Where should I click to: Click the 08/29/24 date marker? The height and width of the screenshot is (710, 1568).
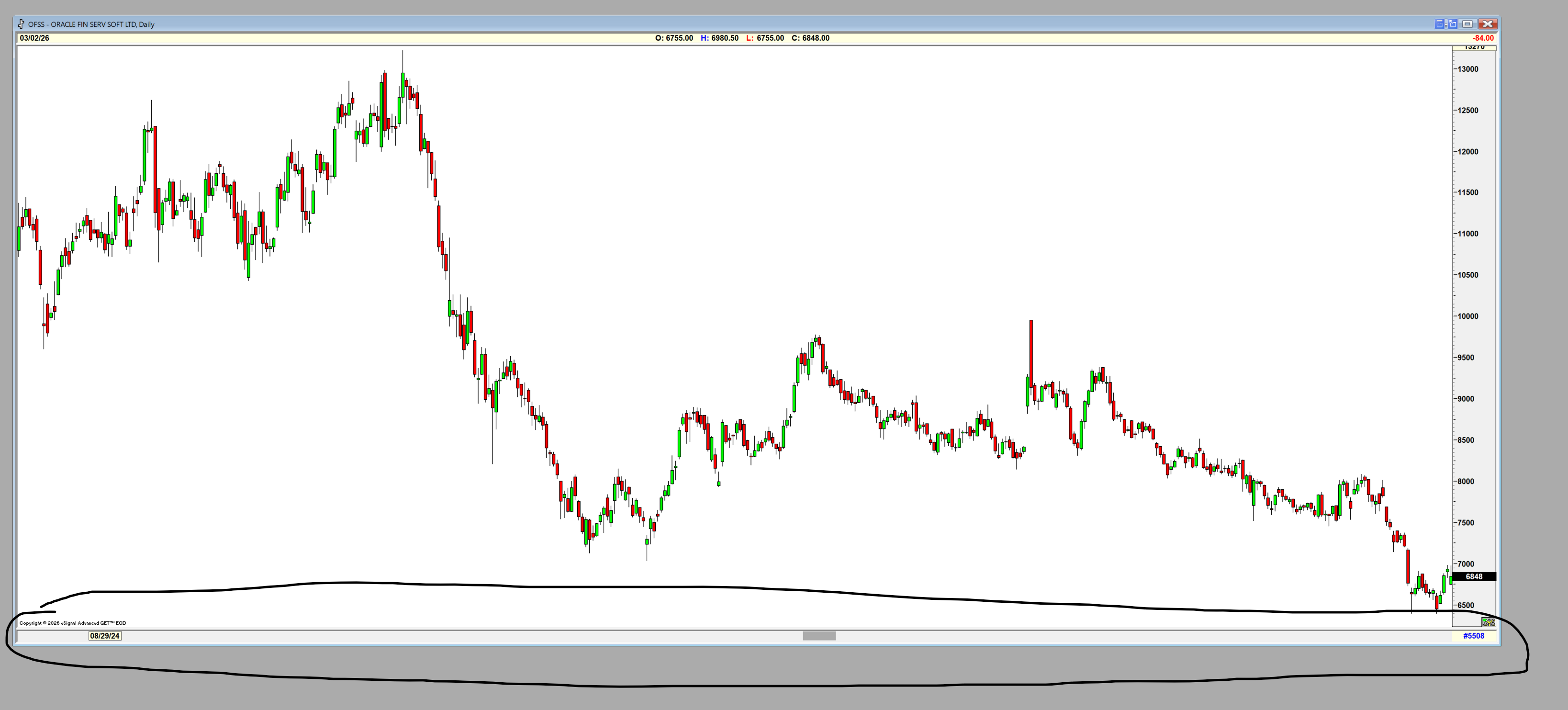click(105, 636)
